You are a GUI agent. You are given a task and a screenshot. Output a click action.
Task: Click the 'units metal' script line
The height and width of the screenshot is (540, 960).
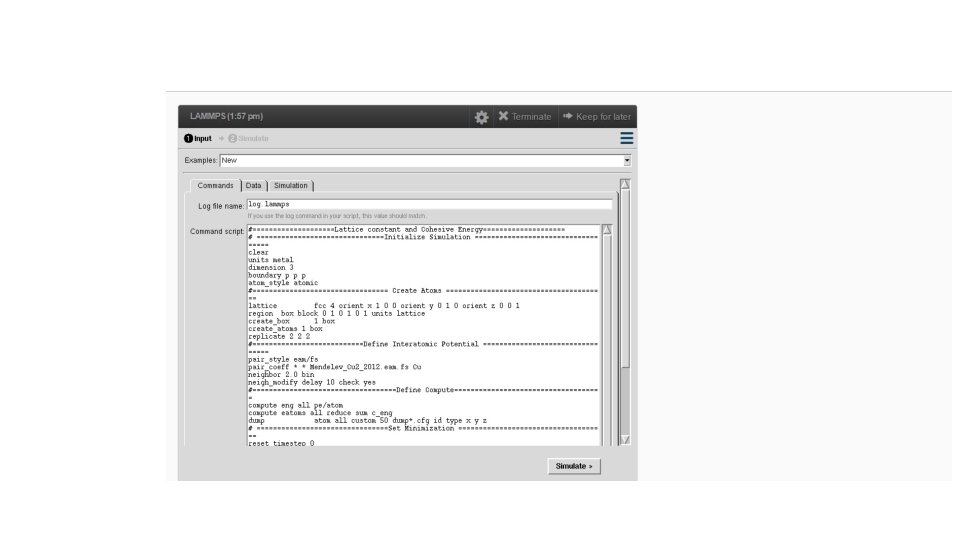(271, 260)
